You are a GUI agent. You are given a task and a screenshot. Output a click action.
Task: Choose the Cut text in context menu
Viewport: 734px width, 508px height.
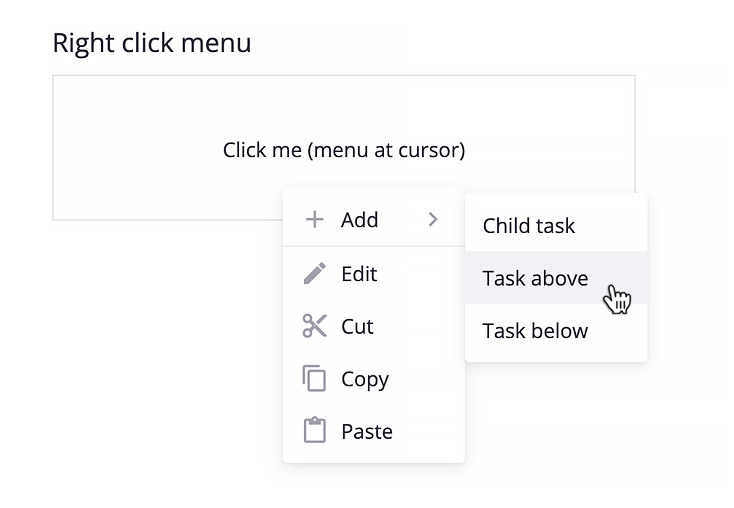point(357,326)
